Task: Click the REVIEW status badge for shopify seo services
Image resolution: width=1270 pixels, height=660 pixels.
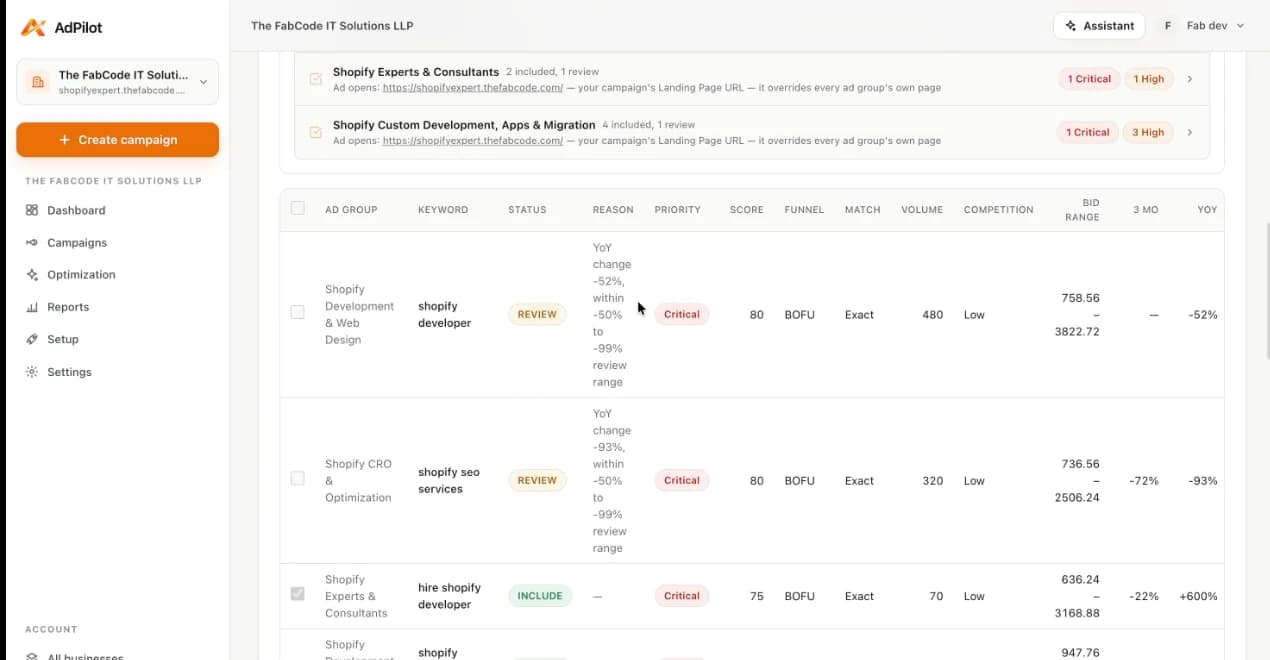Action: pyautogui.click(x=537, y=480)
